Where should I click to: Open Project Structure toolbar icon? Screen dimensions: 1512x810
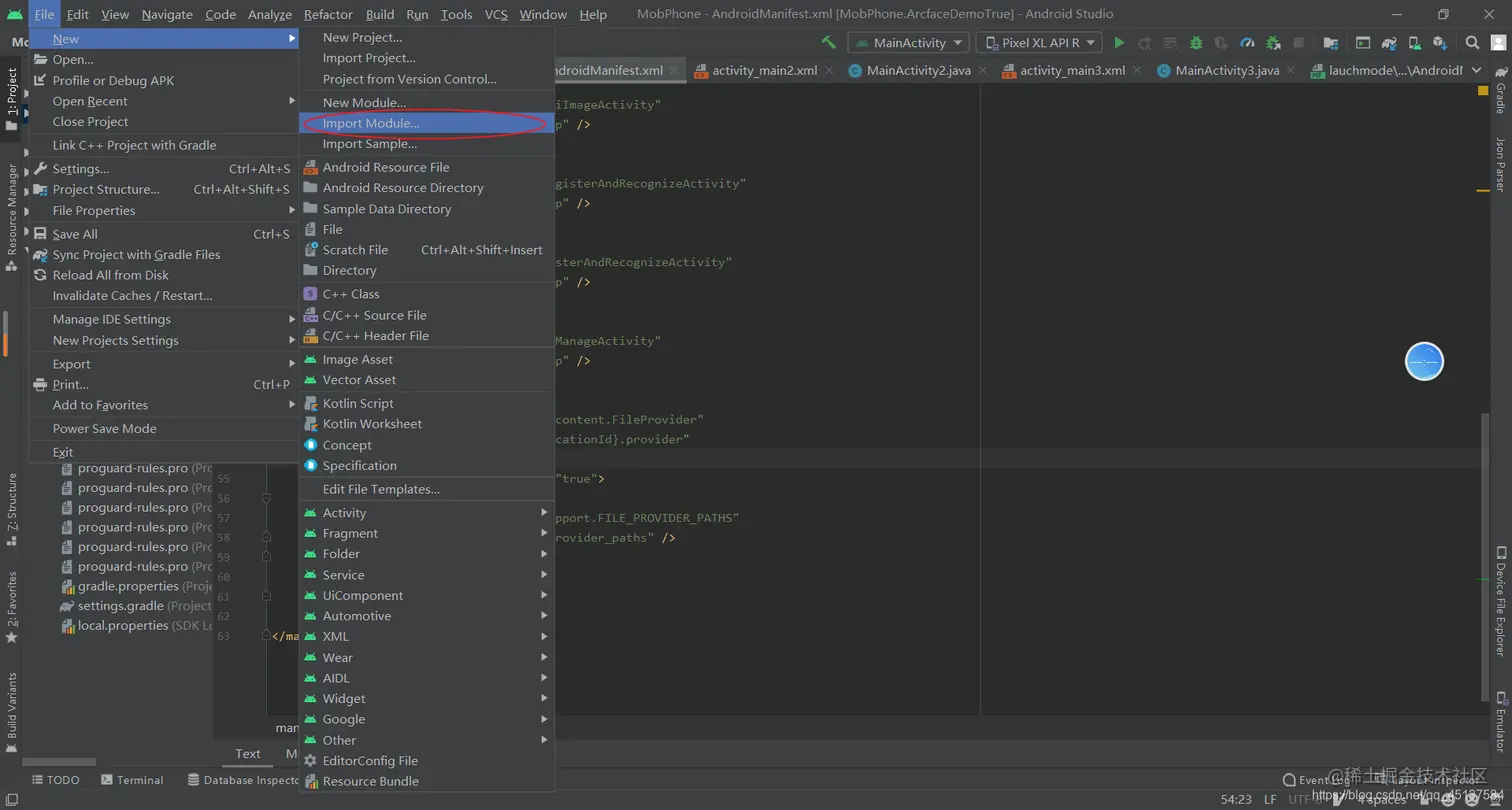tap(1330, 43)
